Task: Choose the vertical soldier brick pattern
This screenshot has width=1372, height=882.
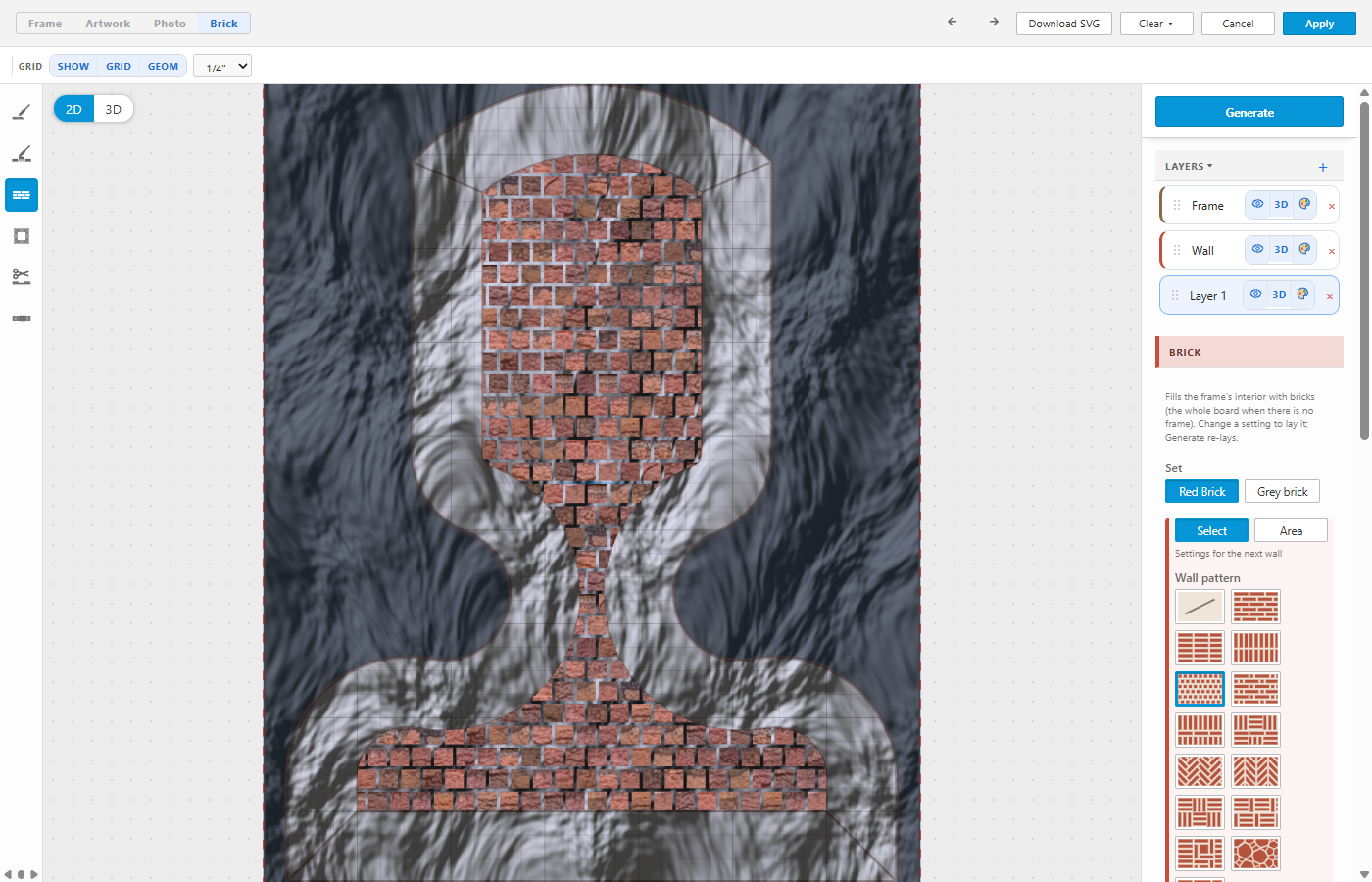Action: click(1255, 648)
